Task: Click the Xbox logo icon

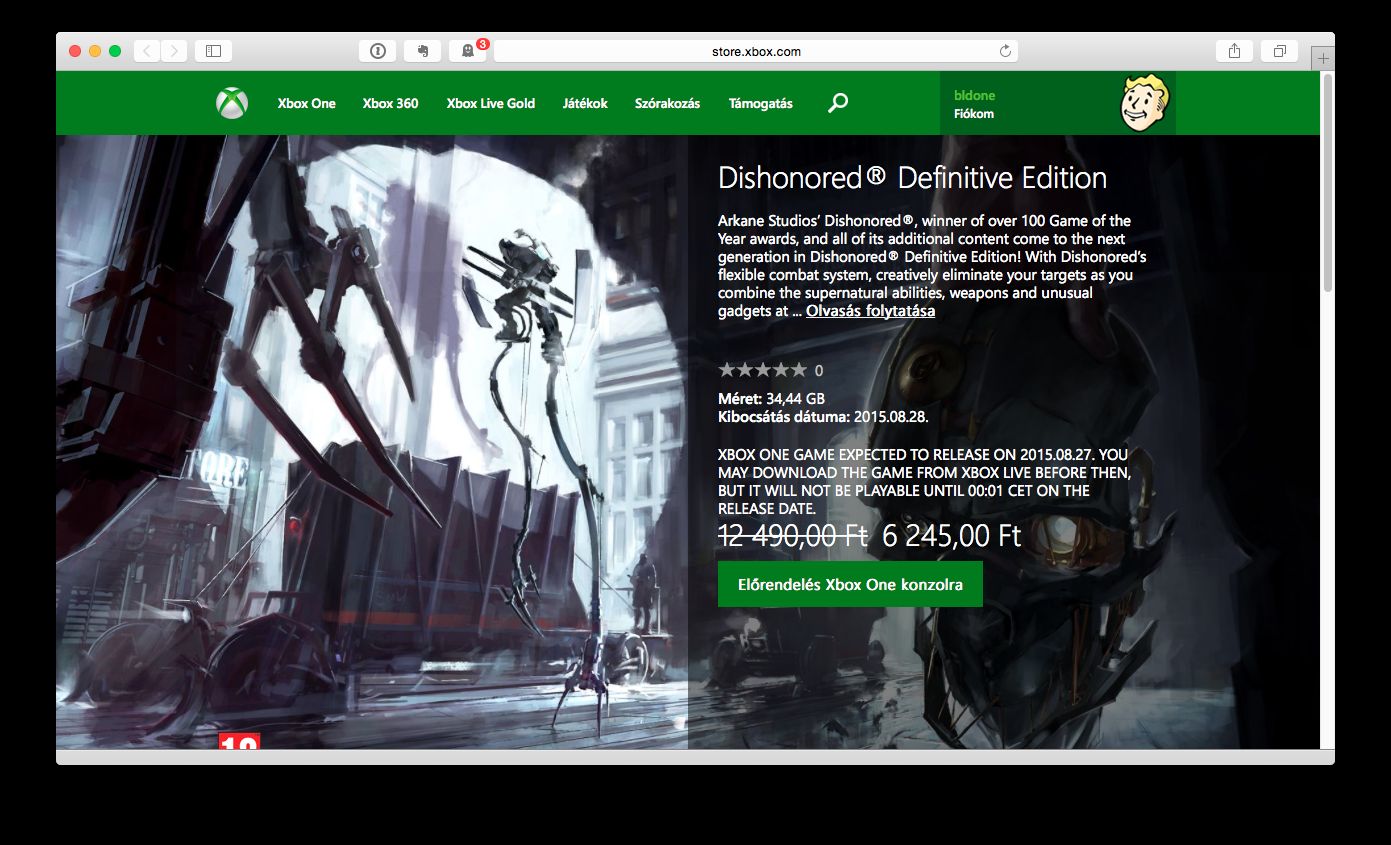Action: click(x=232, y=103)
